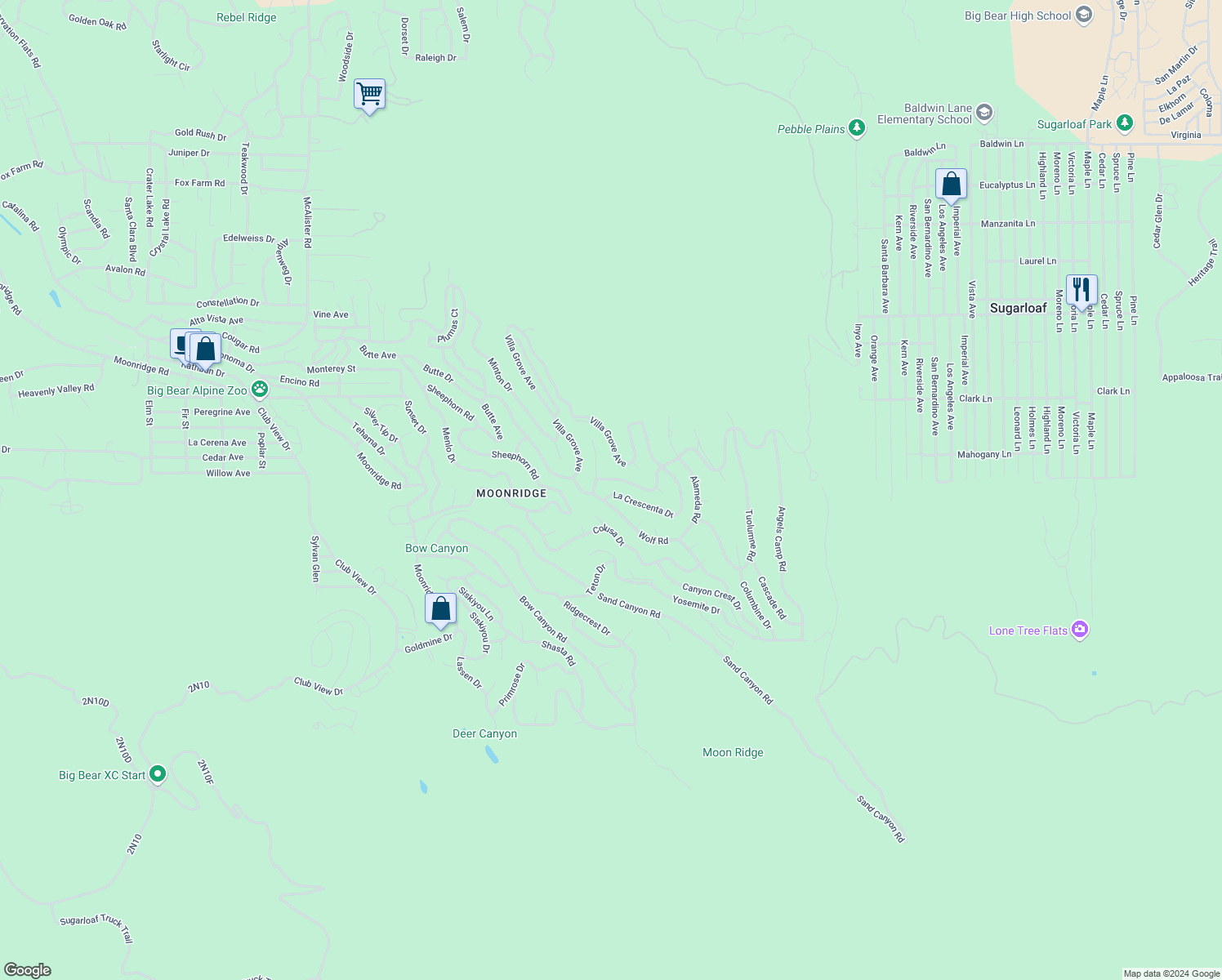Image resolution: width=1222 pixels, height=980 pixels.
Task: Select the electronics store pin near Kathleen Dr
Action: pos(181,345)
